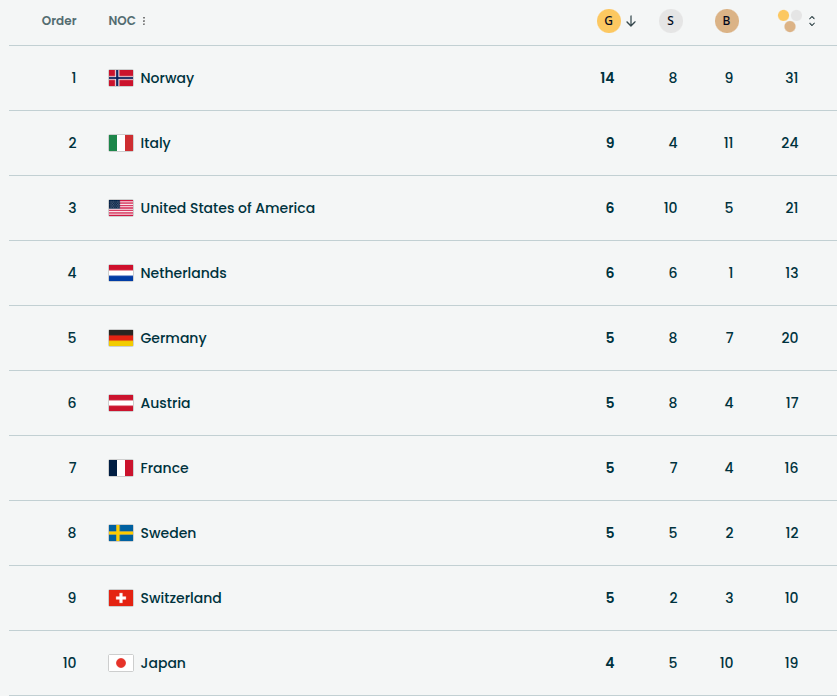Open the Germany country link
837x696 pixels.
pos(173,338)
